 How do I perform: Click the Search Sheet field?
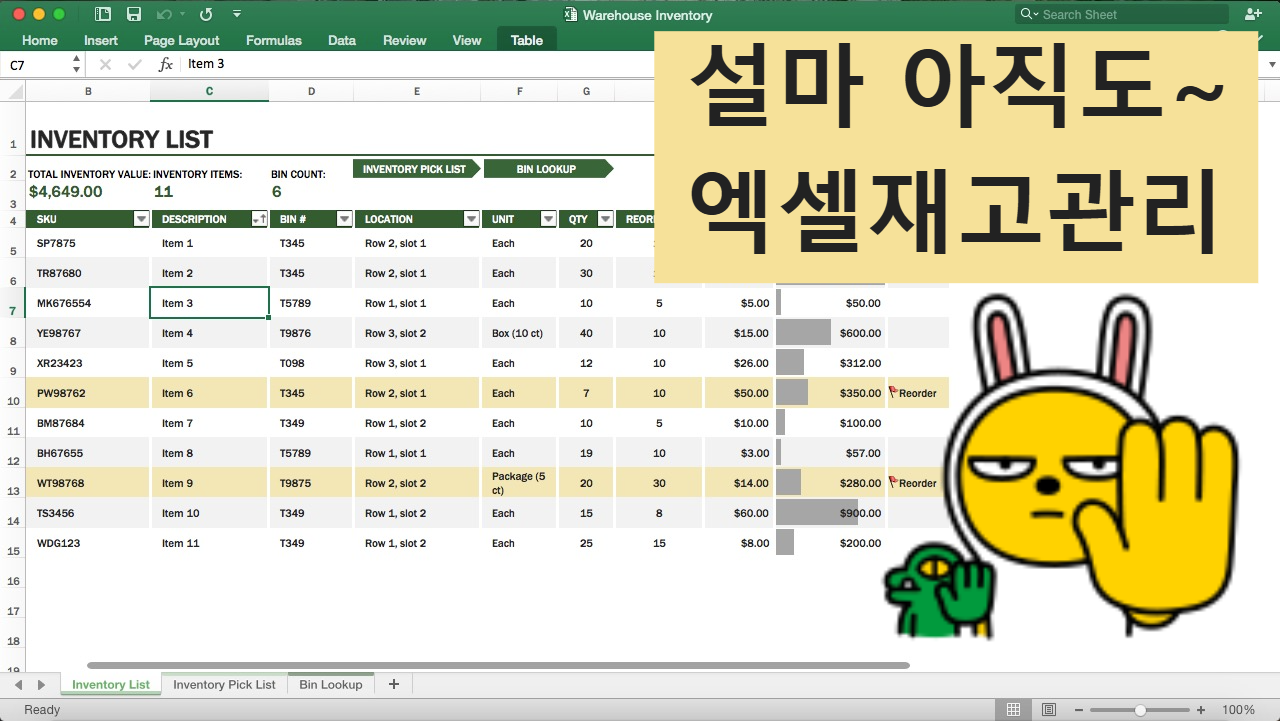(1122, 14)
